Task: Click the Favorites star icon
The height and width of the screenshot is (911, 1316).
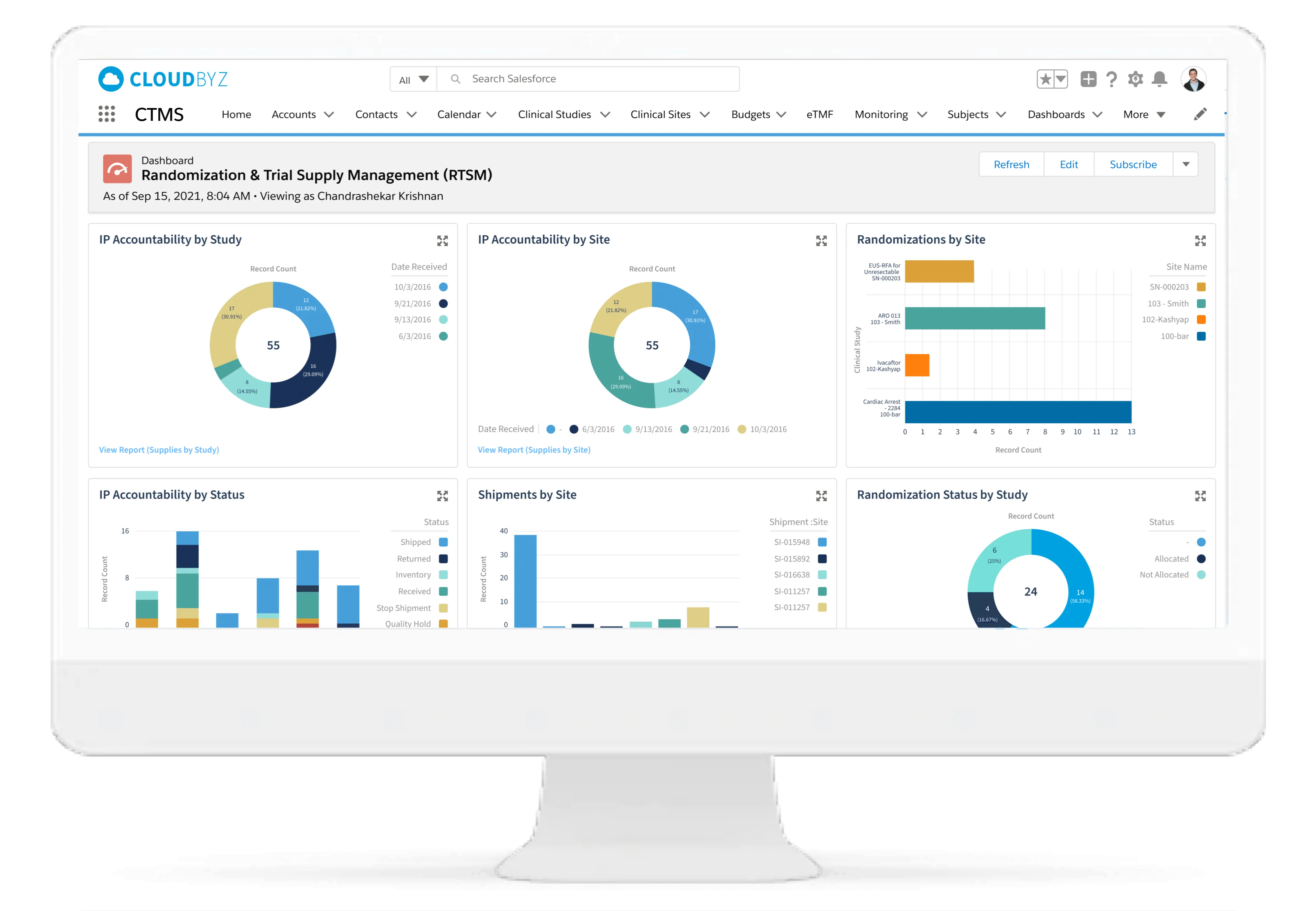Action: [1045, 79]
